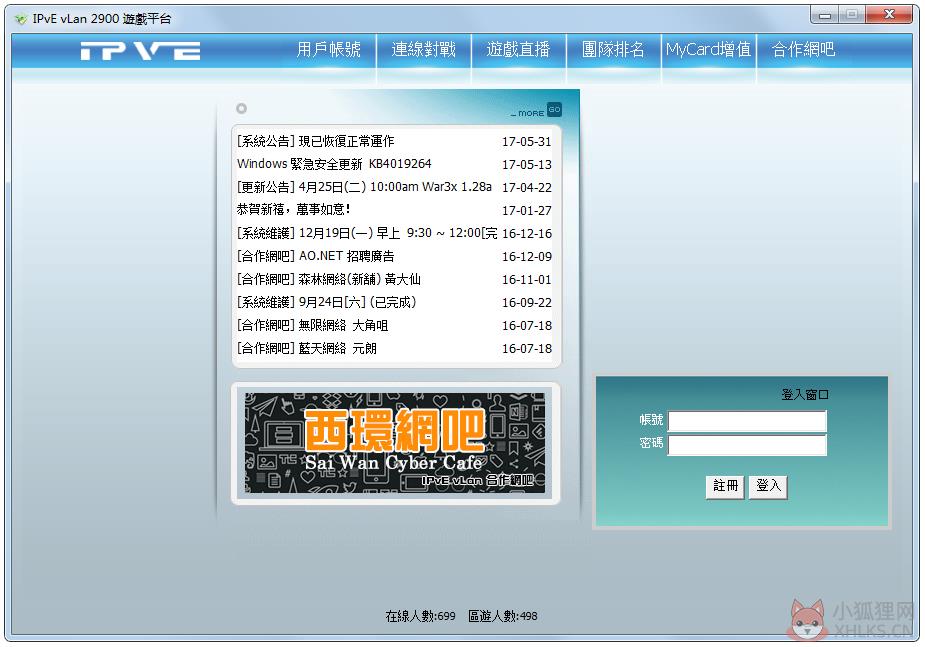This screenshot has height=647, width=925.
Task: Click the app icon in the title bar
Action: pyautogui.click(x=21, y=19)
